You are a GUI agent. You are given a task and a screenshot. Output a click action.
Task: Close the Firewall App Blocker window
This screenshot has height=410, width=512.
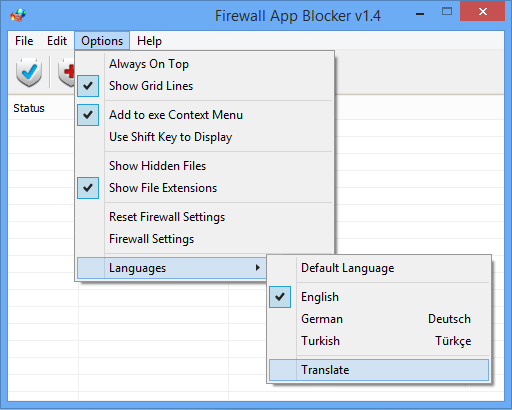tap(482, 12)
